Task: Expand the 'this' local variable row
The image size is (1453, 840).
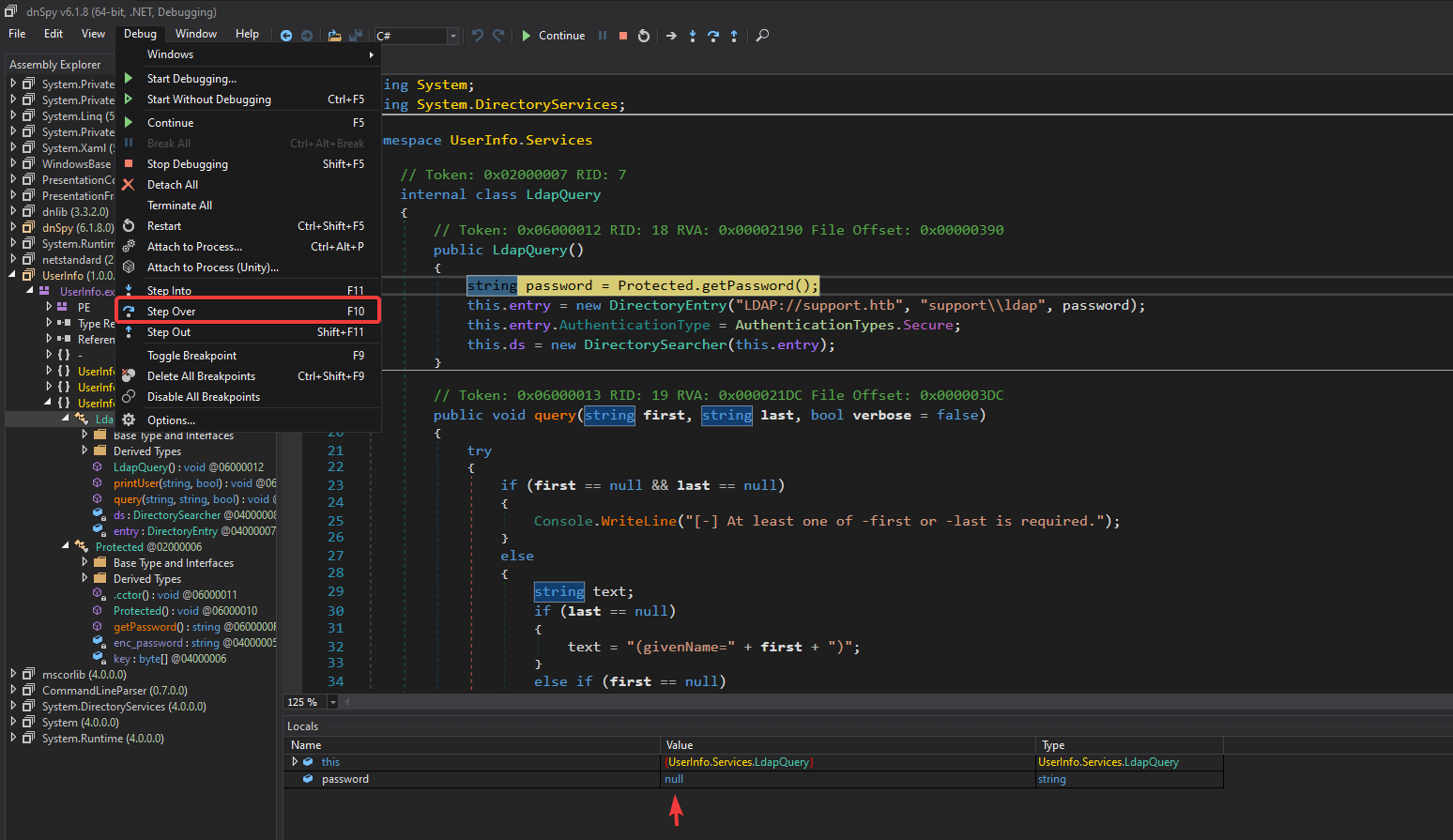Action: point(295,762)
